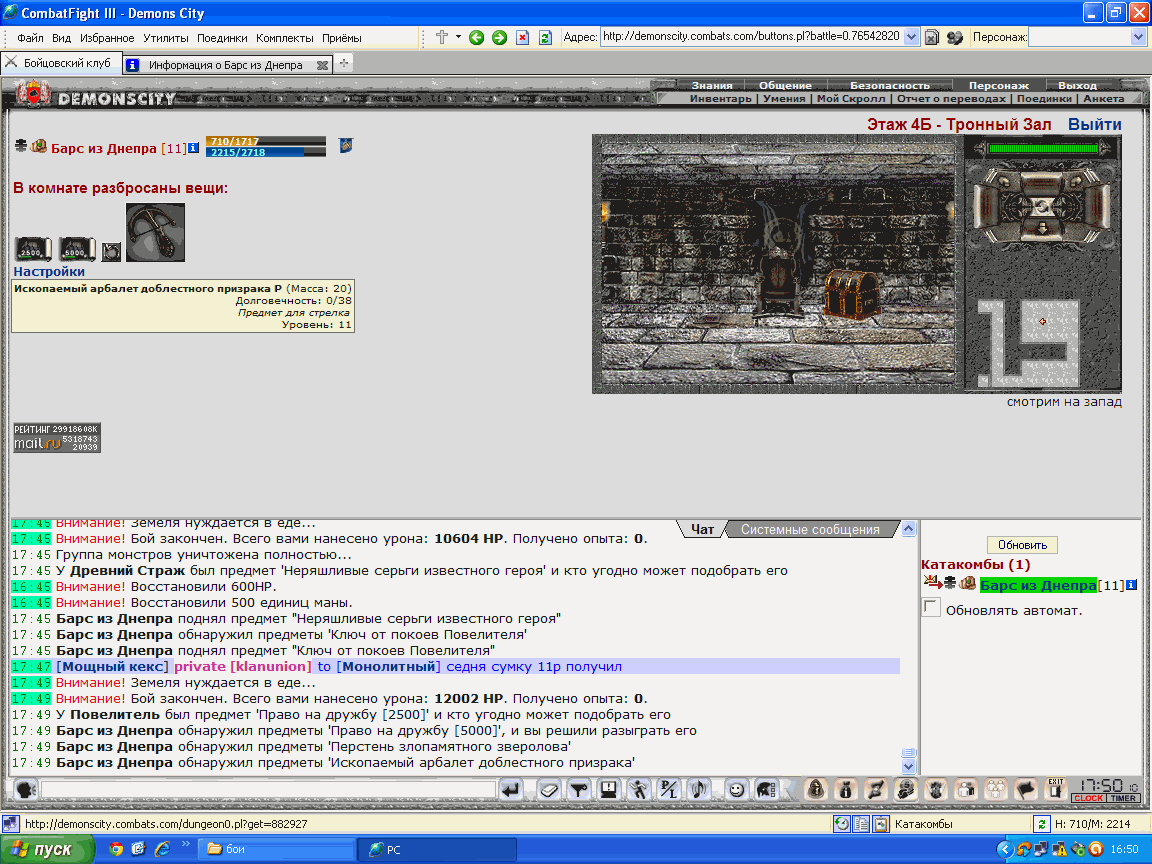The height and width of the screenshot is (864, 1152).
Task: Click the Выйти link to exit room
Action: tap(1095, 124)
